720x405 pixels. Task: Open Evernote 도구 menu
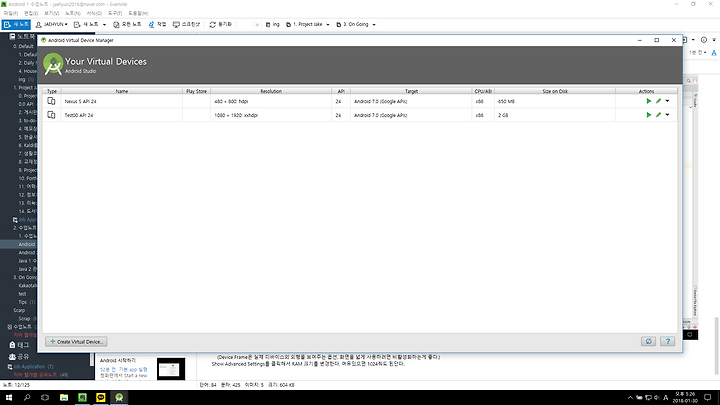[x=115, y=13]
